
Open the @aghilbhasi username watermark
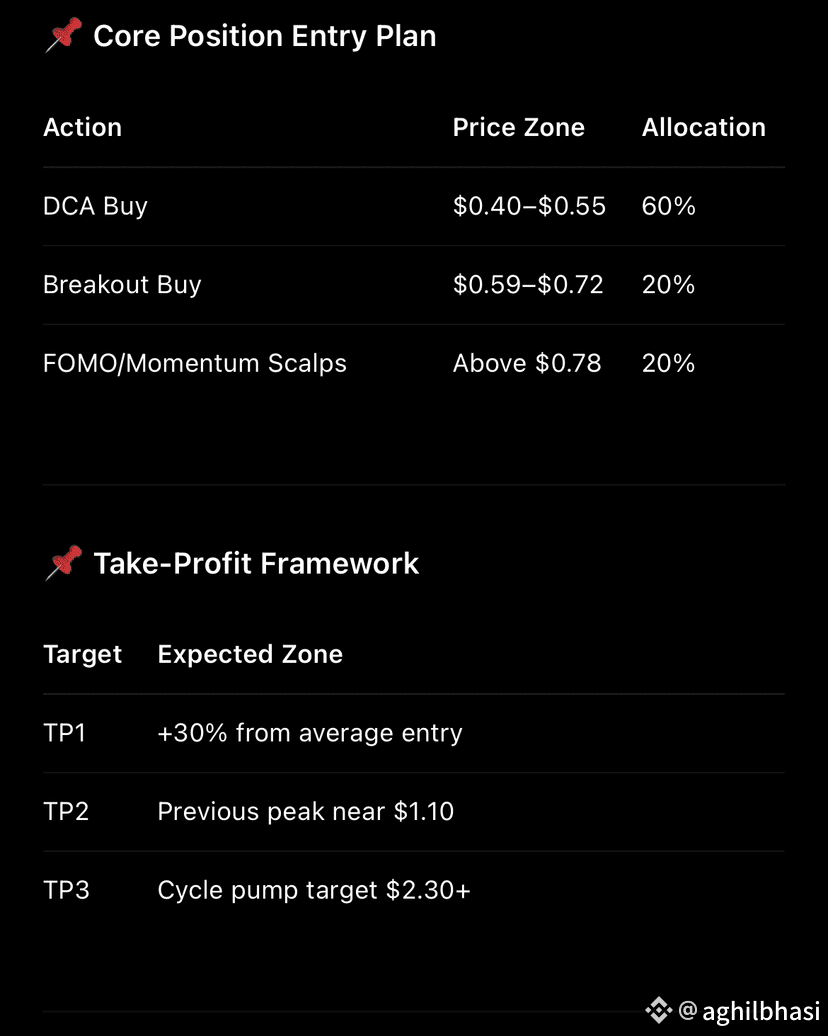coord(749,1010)
